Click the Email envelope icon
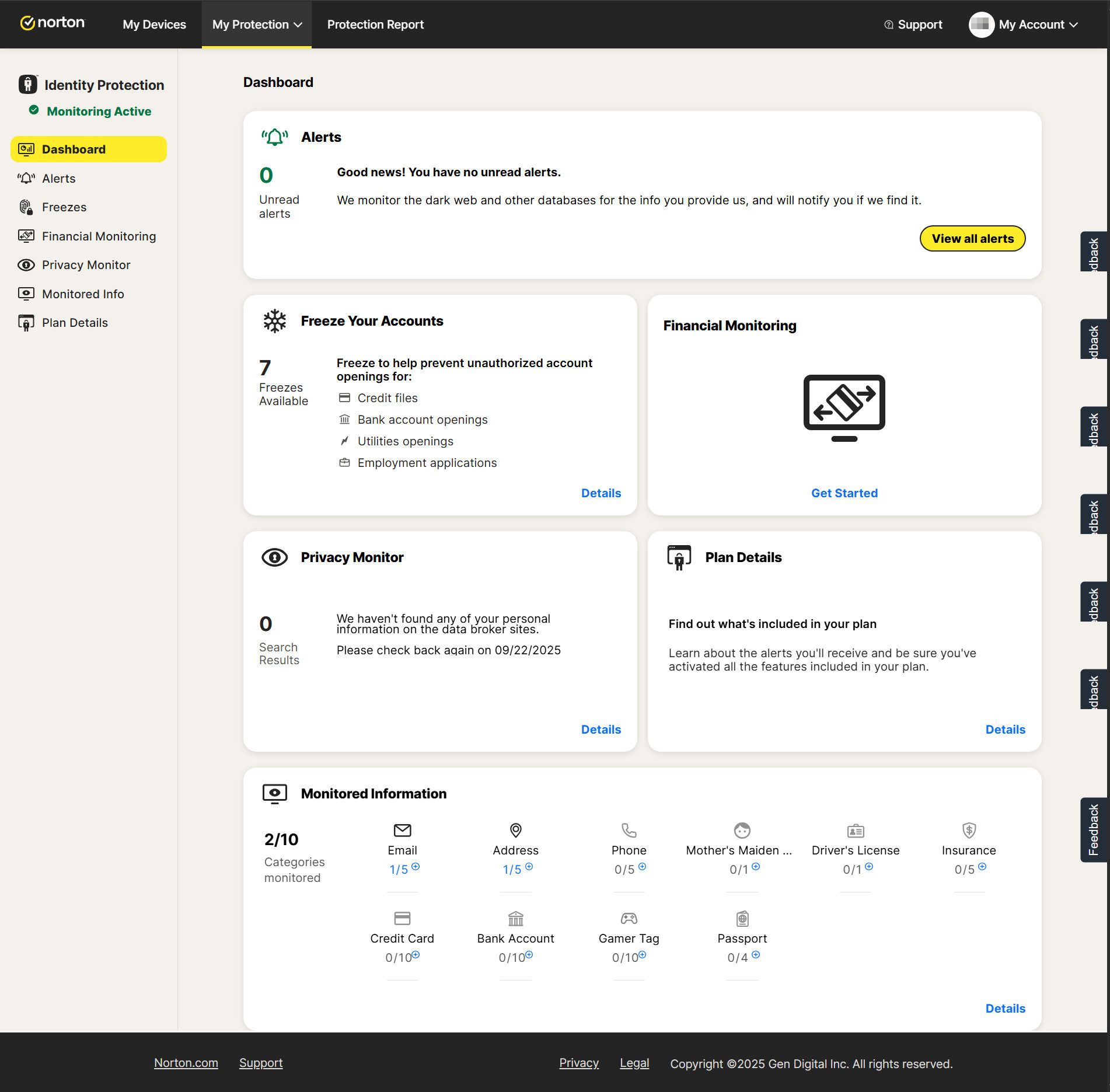Image resolution: width=1110 pixels, height=1092 pixels. [402, 830]
